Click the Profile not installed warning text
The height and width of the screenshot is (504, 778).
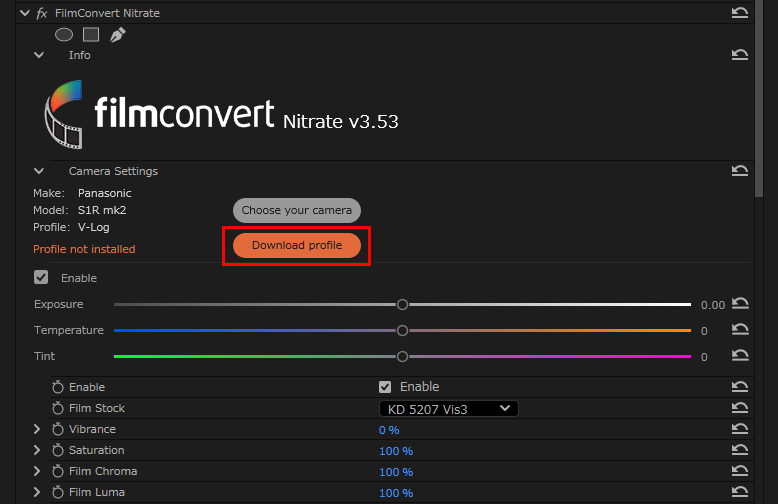[x=84, y=249]
